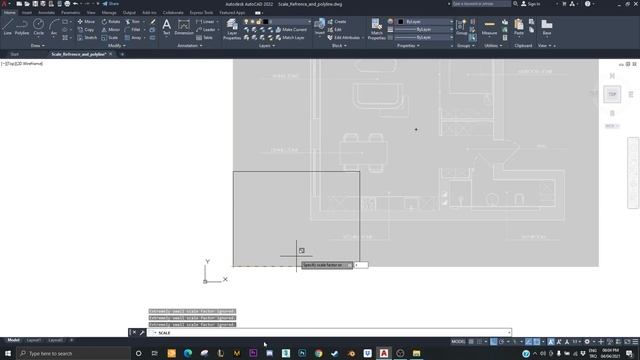640x360 pixels.
Task: Select the Circle tool
Action: point(38,27)
